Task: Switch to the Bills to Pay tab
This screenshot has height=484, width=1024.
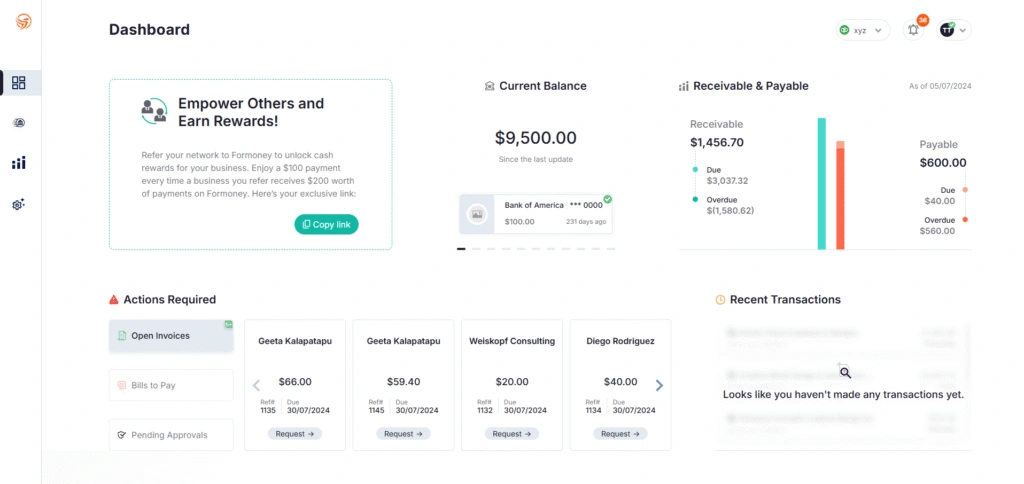Action: click(x=171, y=385)
